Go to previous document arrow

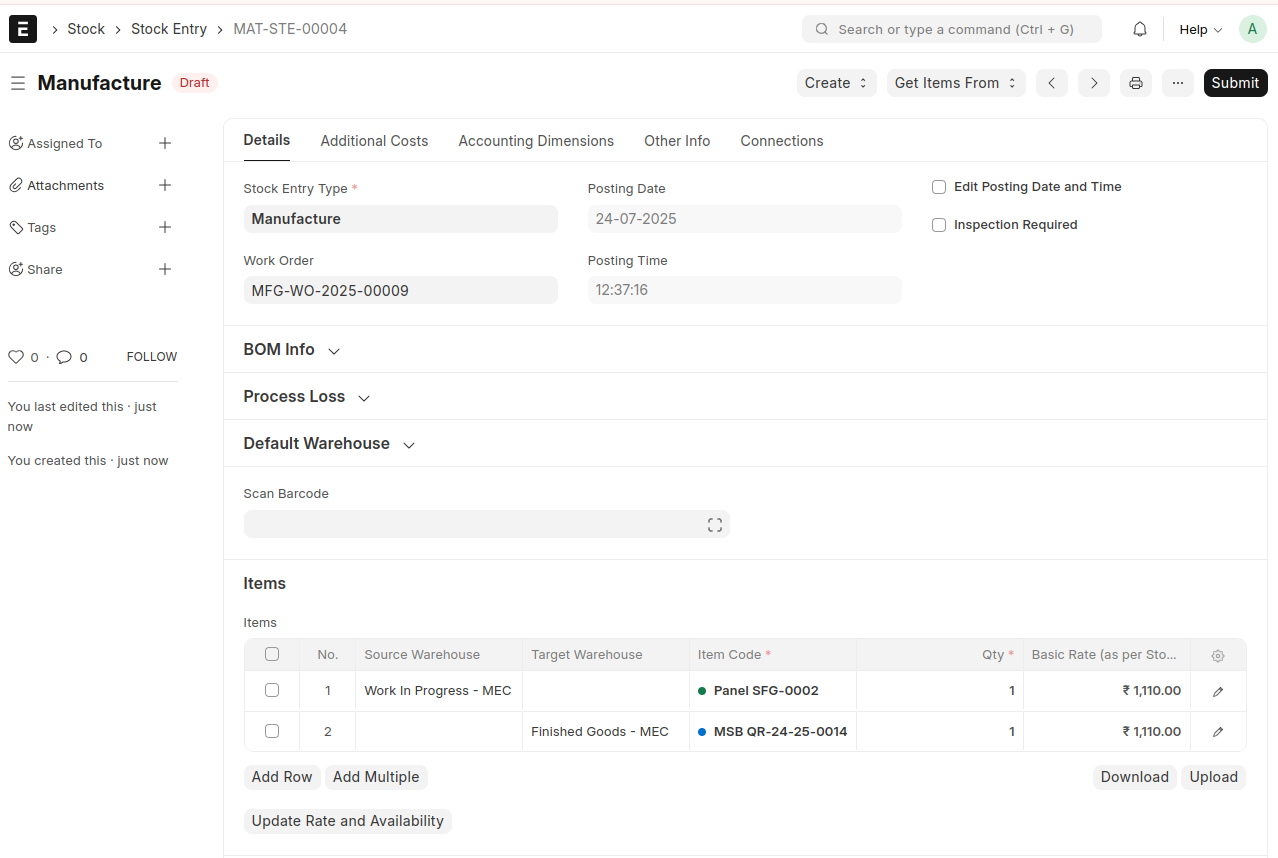(x=1051, y=83)
